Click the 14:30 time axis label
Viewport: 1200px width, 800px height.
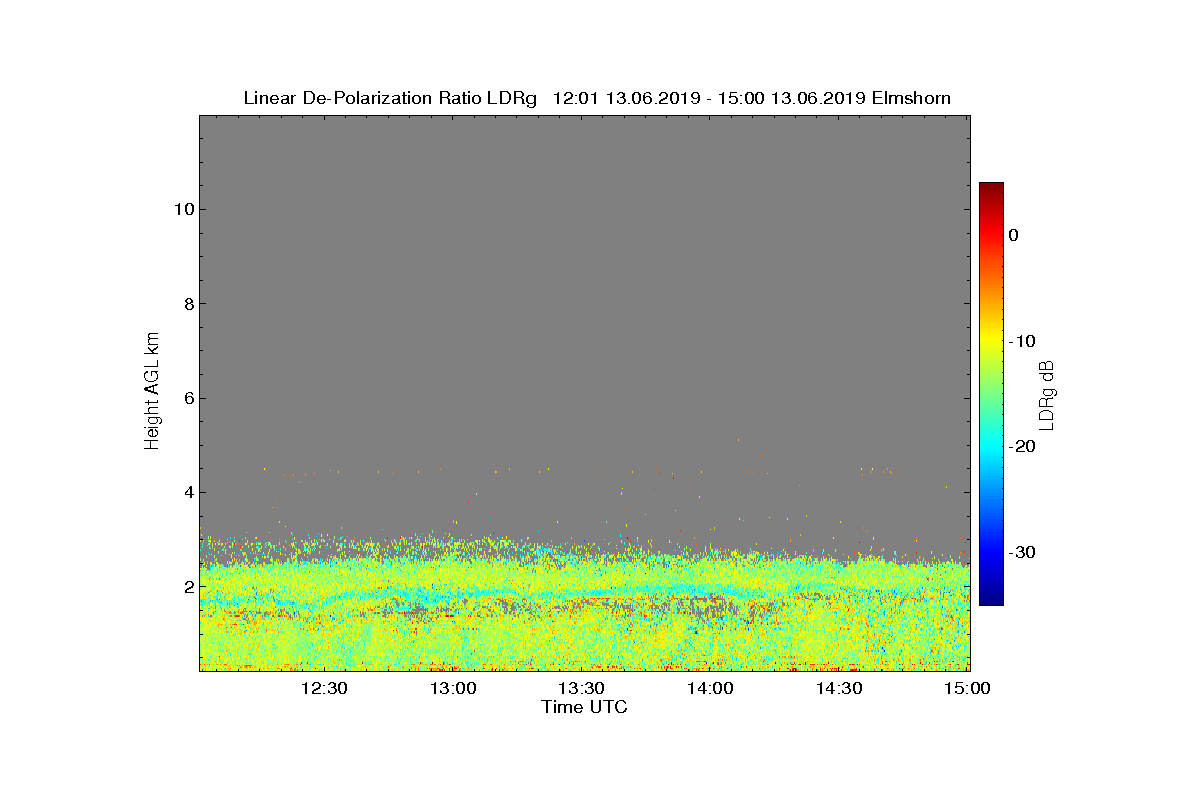pyautogui.click(x=840, y=689)
